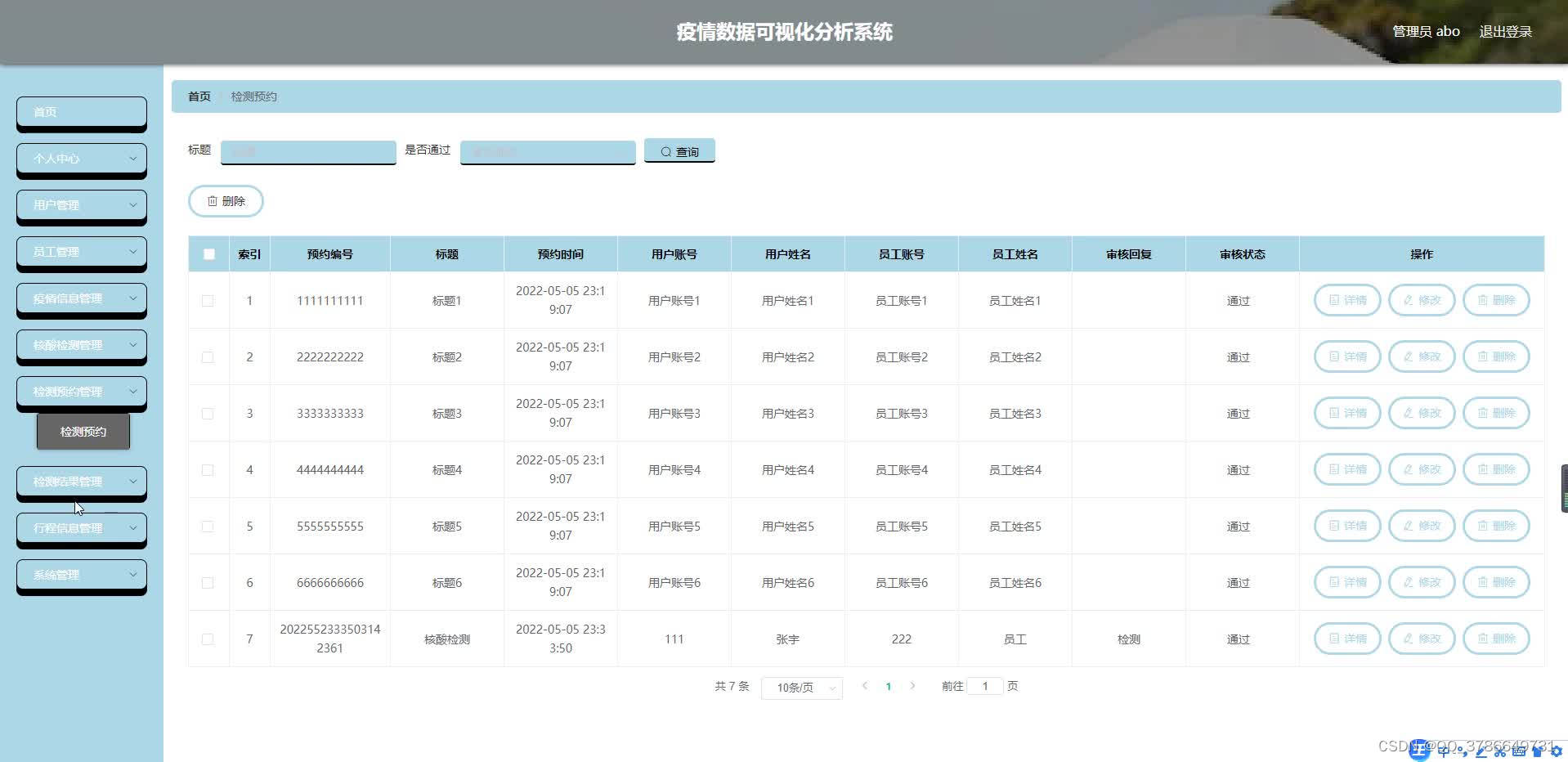Screen dimensions: 1568x762
Task: Open 详情 for 标题6 row
Action: tap(1346, 582)
